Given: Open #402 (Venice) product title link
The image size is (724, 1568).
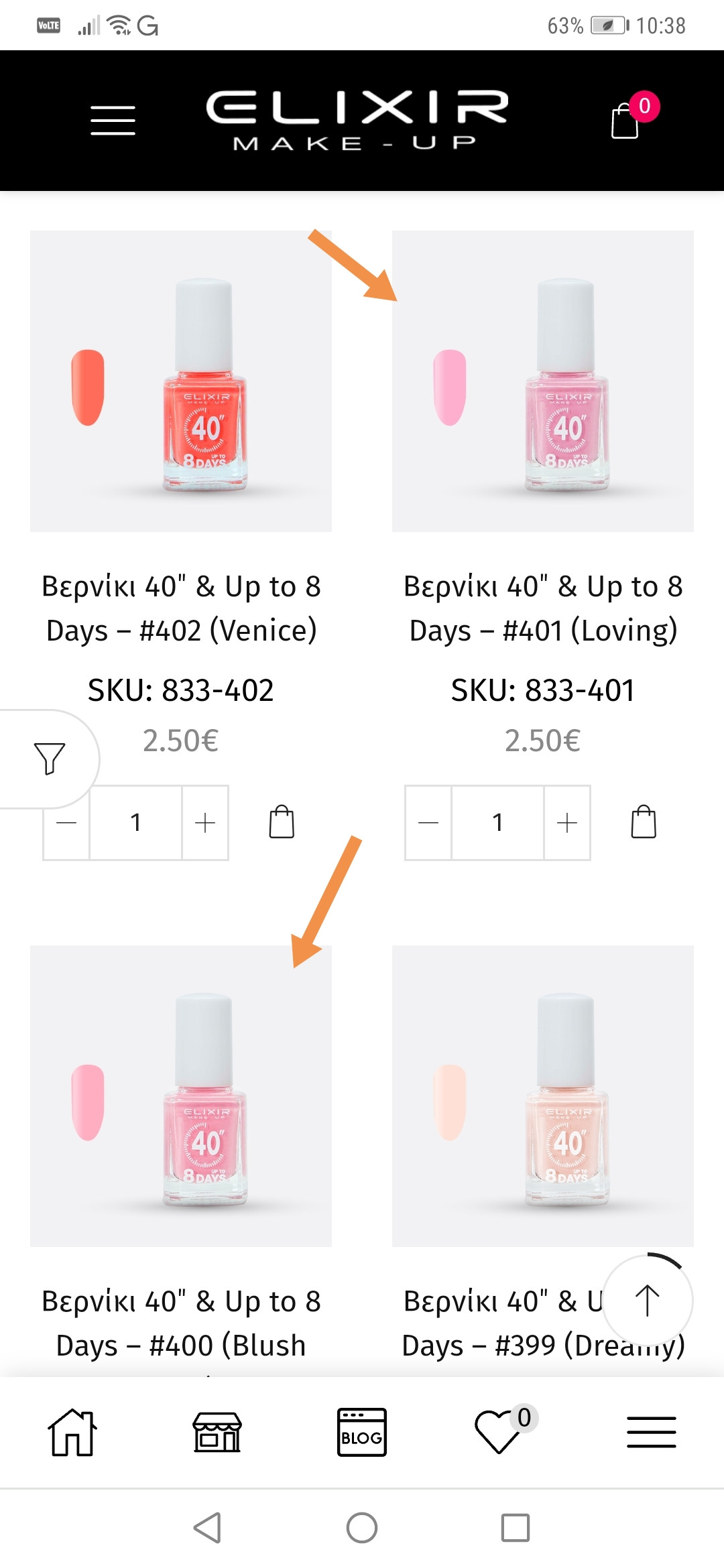Looking at the screenshot, I should click(x=181, y=608).
